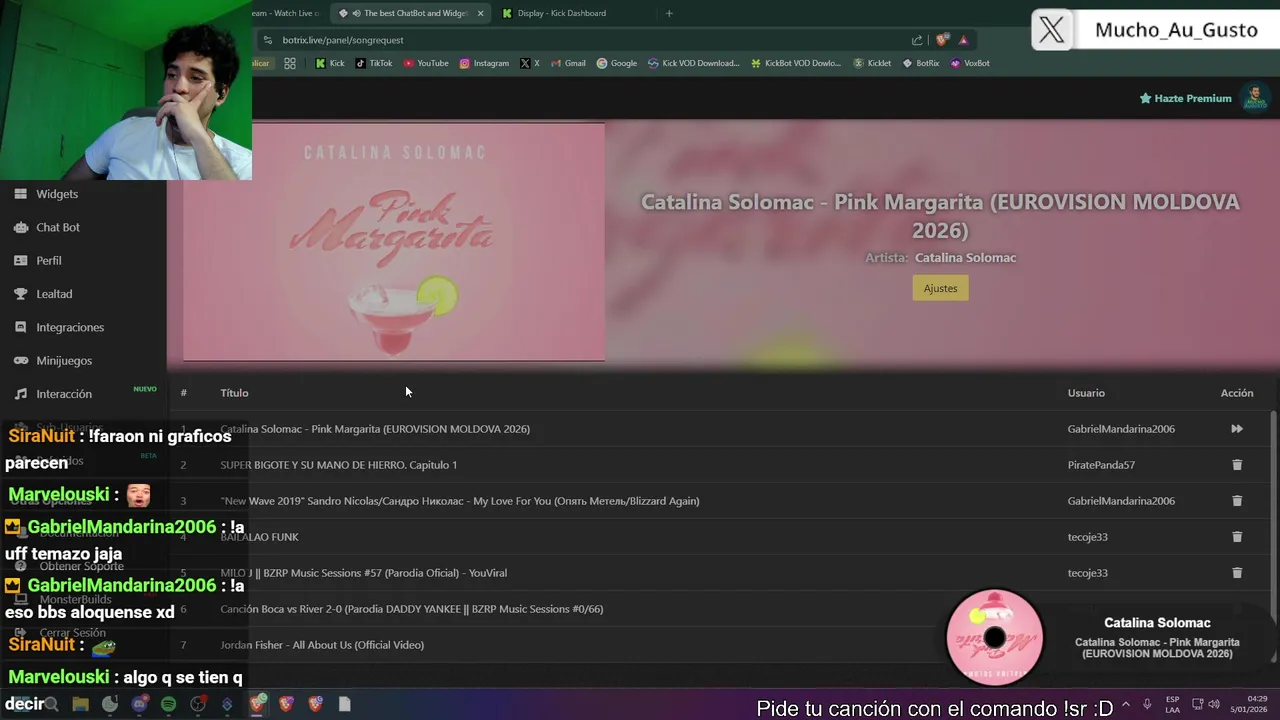The image size is (1280, 720).
Task: Open the user avatar menu at top right
Action: pos(1254,98)
